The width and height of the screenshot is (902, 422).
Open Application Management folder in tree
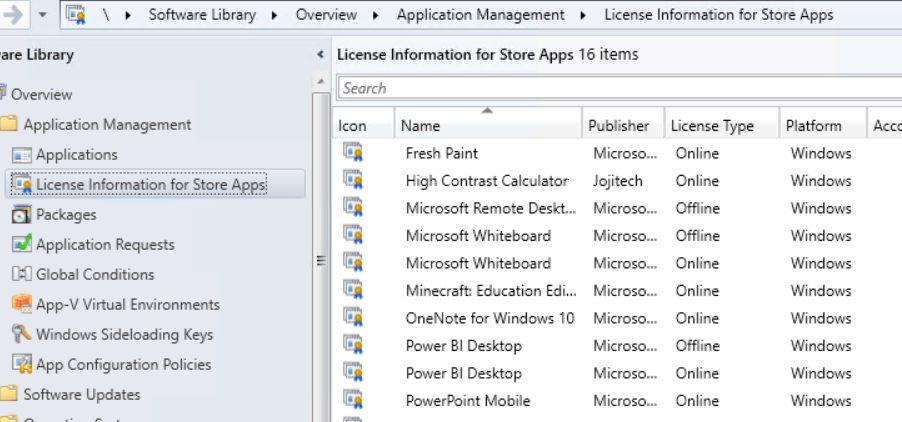[x=106, y=125]
